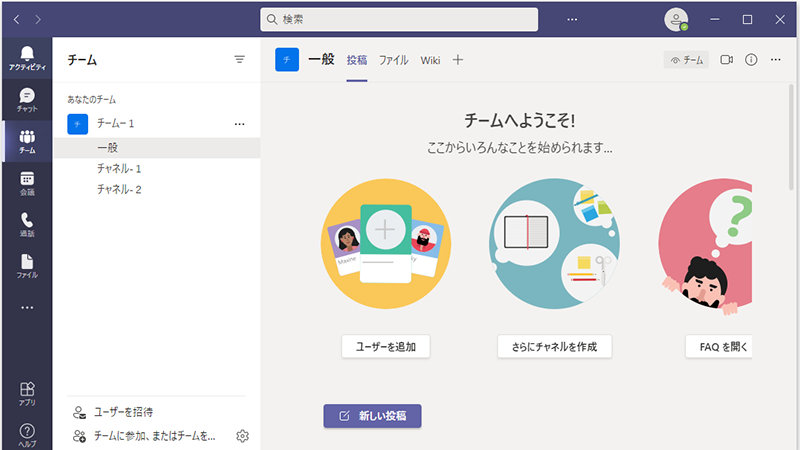The height and width of the screenshot is (450, 800).
Task: Click the Help (ヘルプ) icon
Action: pos(27,434)
